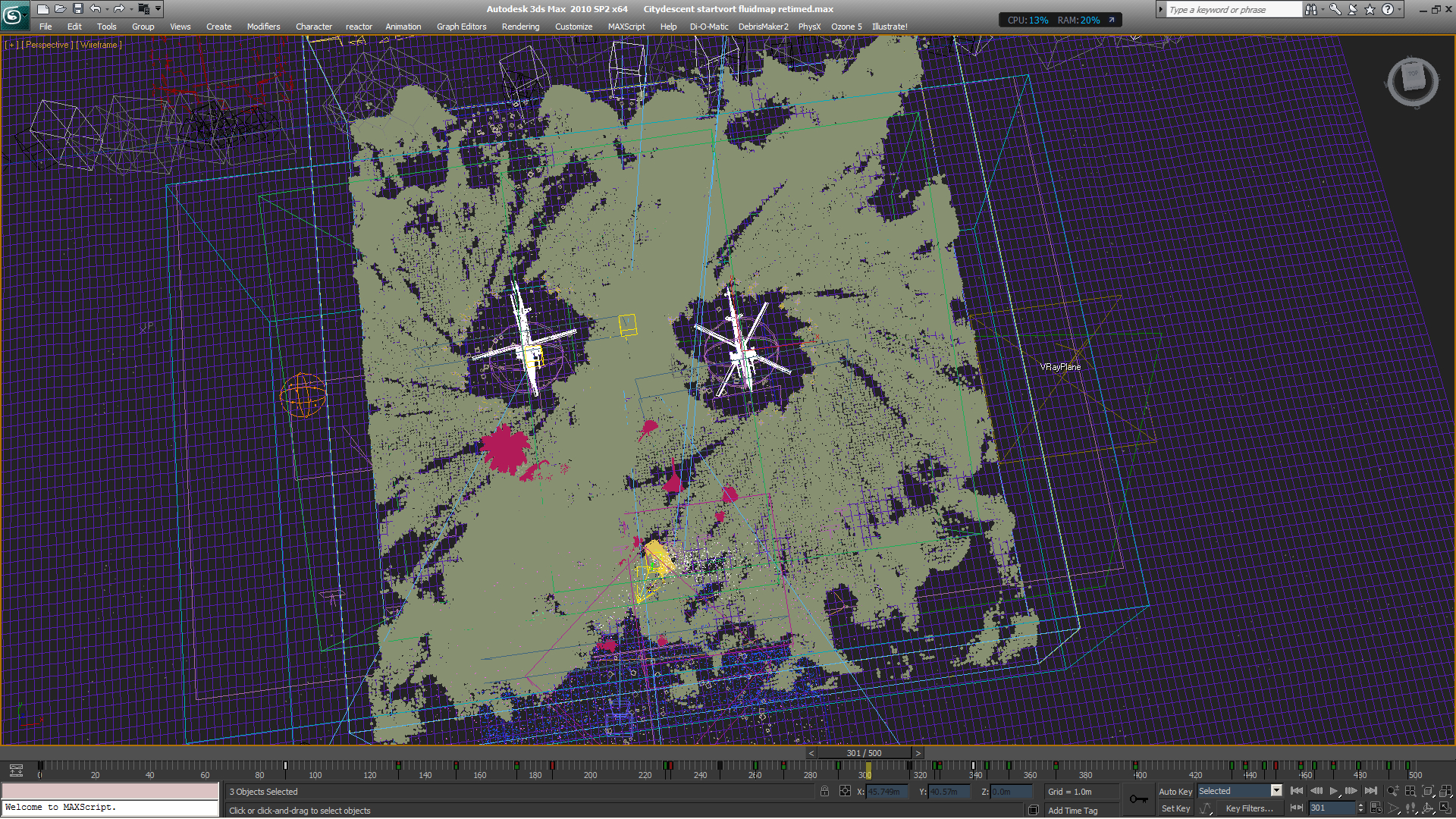Screen dimensions: 1456x819
Task: Toggle Key Mode next to frame field
Action: click(x=1297, y=808)
